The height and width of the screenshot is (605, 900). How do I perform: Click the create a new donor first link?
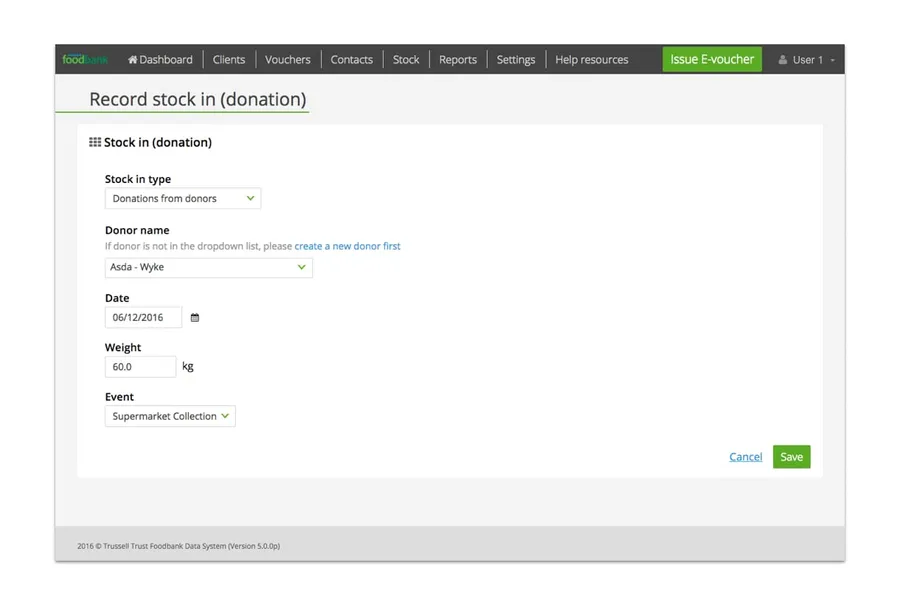347,245
